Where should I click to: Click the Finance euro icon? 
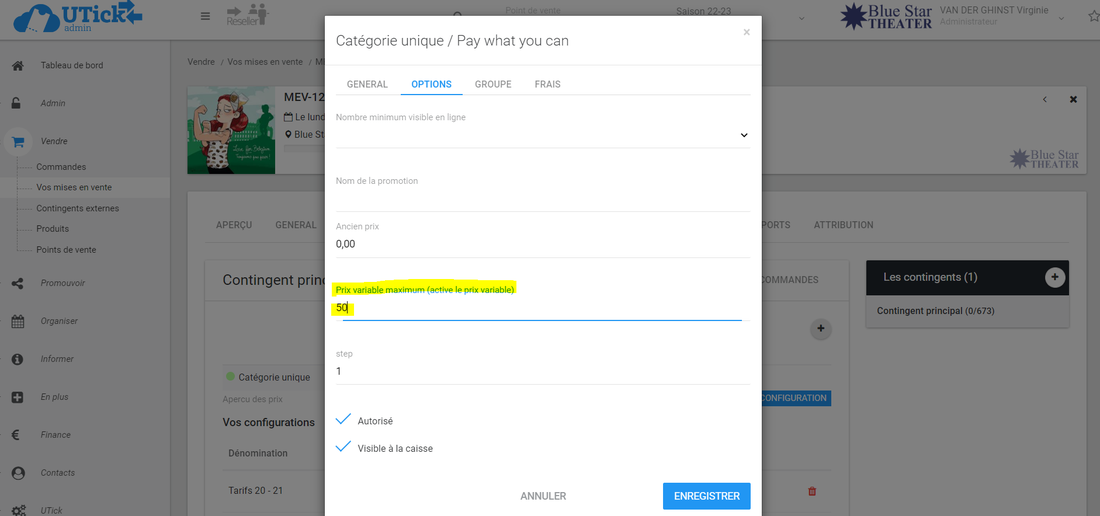[x=17, y=435]
